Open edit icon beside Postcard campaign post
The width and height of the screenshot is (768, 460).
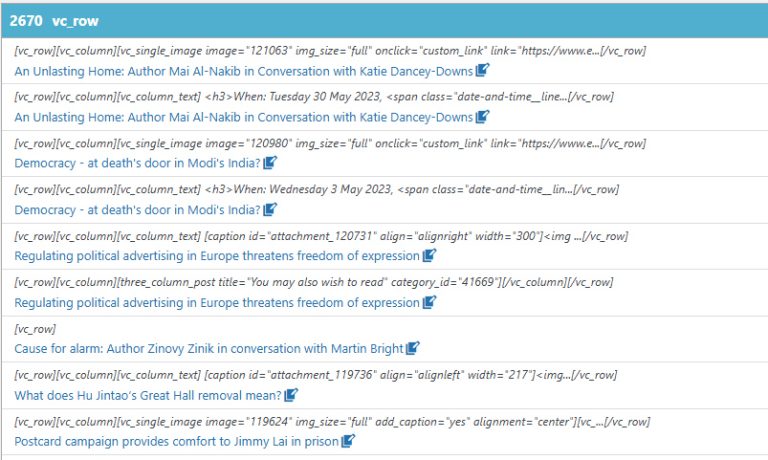click(348, 441)
